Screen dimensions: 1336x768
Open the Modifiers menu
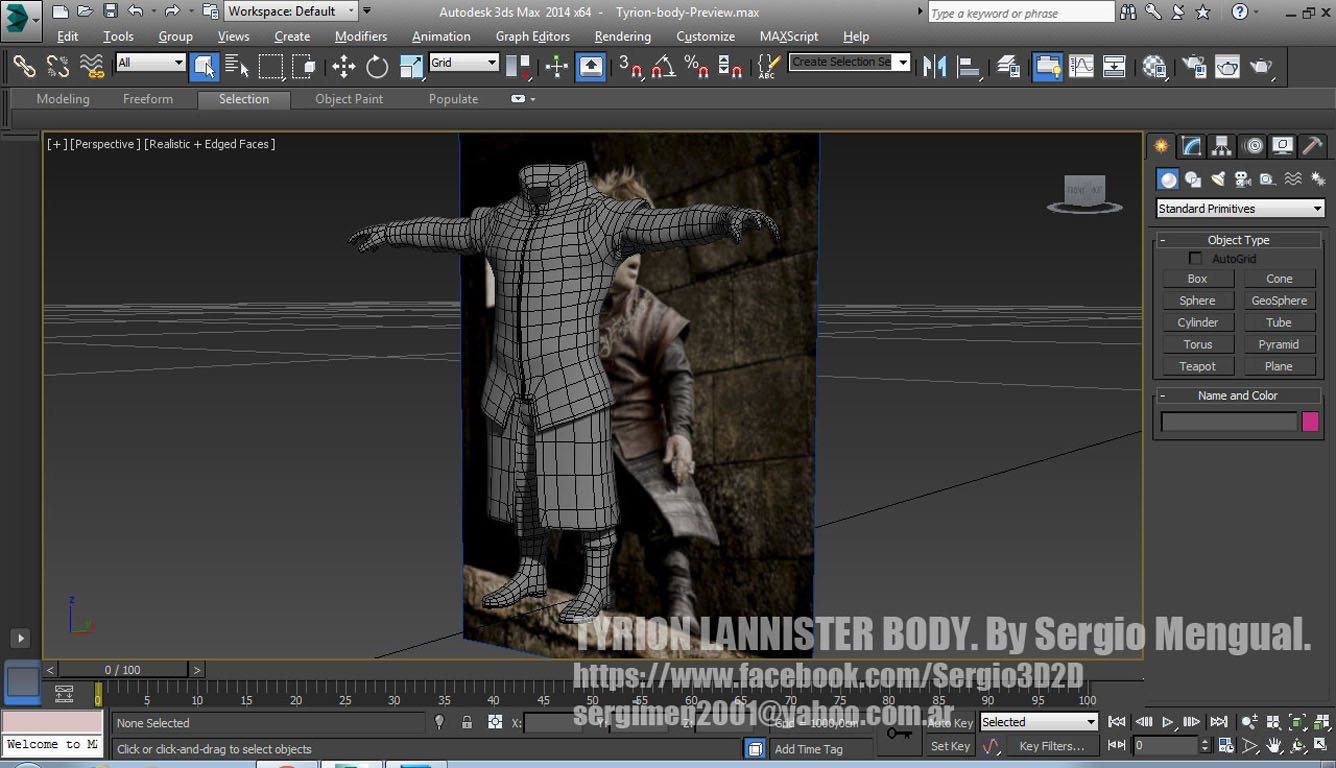pos(360,36)
